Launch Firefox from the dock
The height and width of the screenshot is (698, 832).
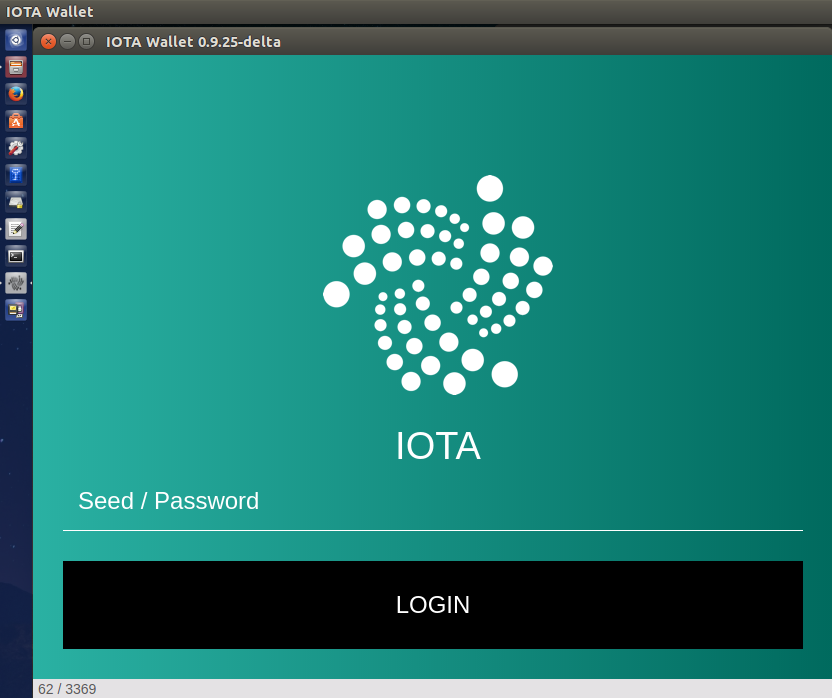(16, 94)
